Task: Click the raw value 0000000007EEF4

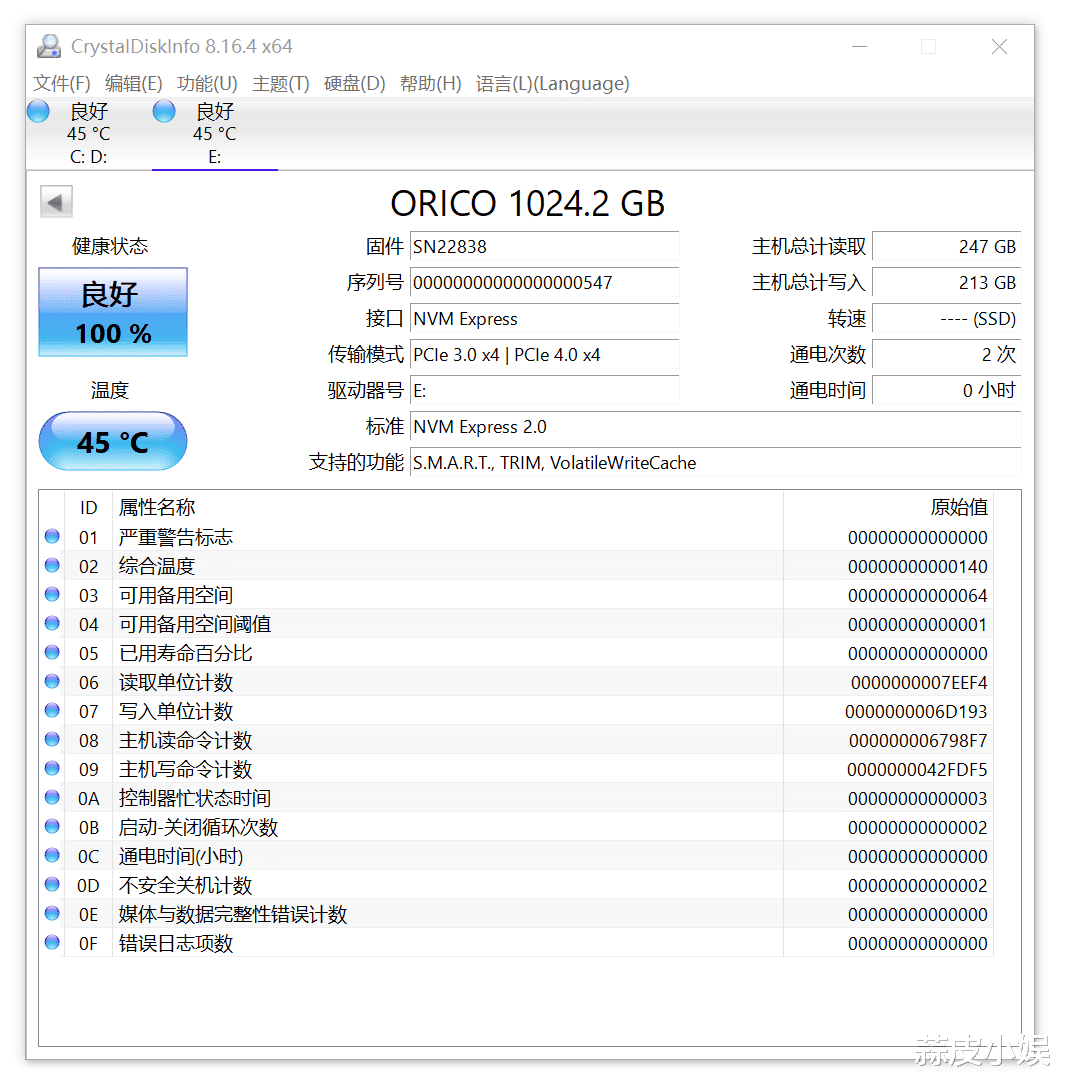Action: point(919,683)
